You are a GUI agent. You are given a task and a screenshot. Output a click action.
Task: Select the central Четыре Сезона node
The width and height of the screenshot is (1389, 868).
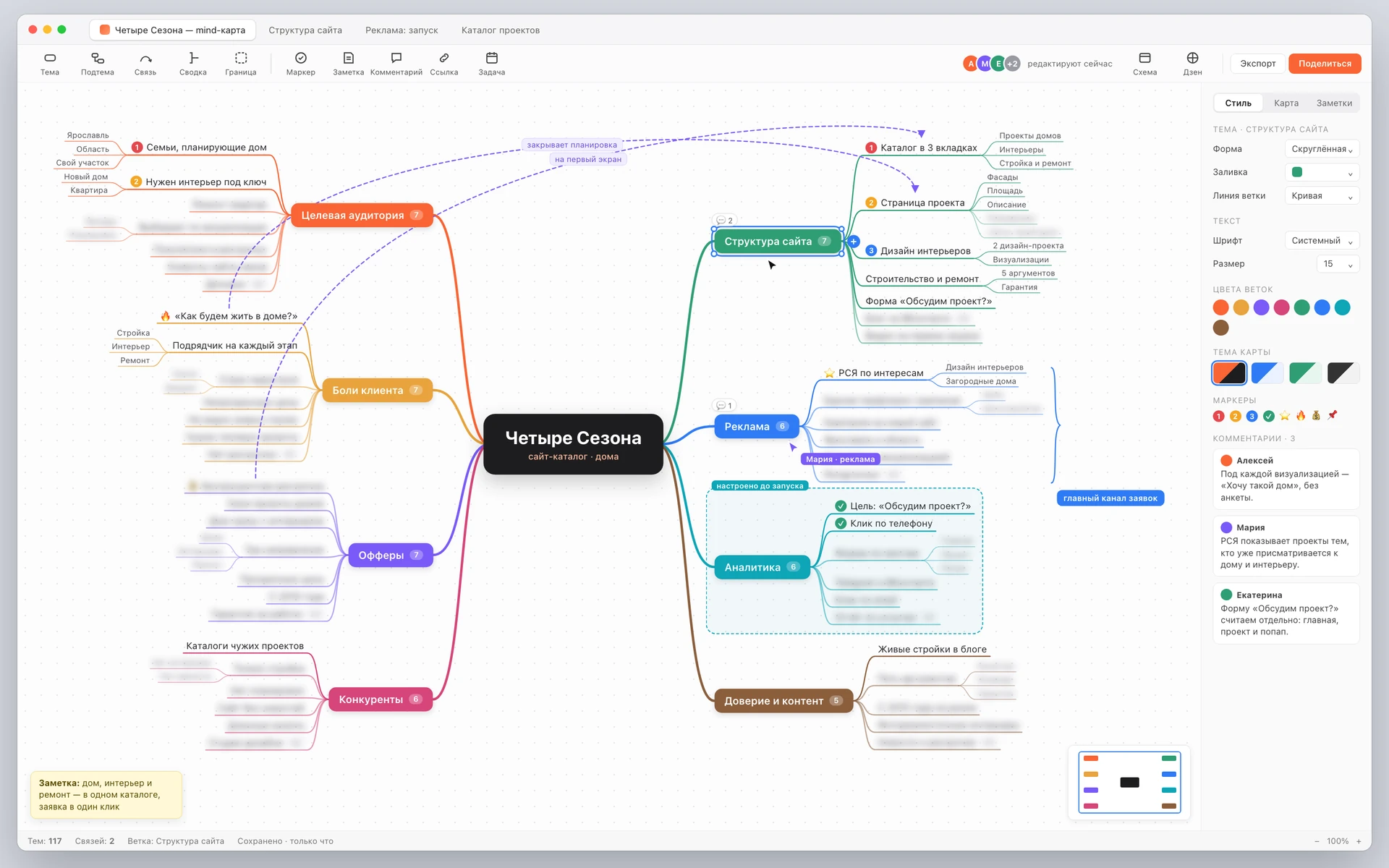(x=573, y=444)
